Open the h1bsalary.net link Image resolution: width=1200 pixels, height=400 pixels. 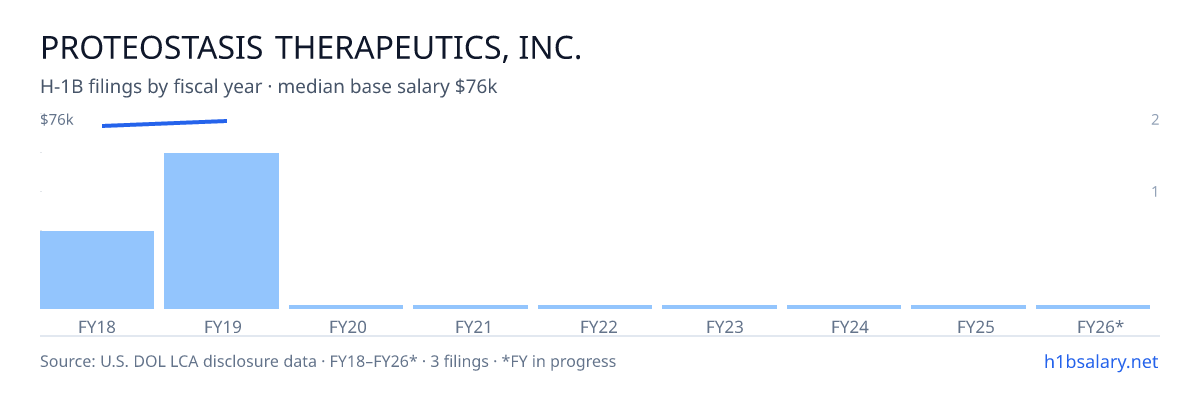tap(1101, 361)
